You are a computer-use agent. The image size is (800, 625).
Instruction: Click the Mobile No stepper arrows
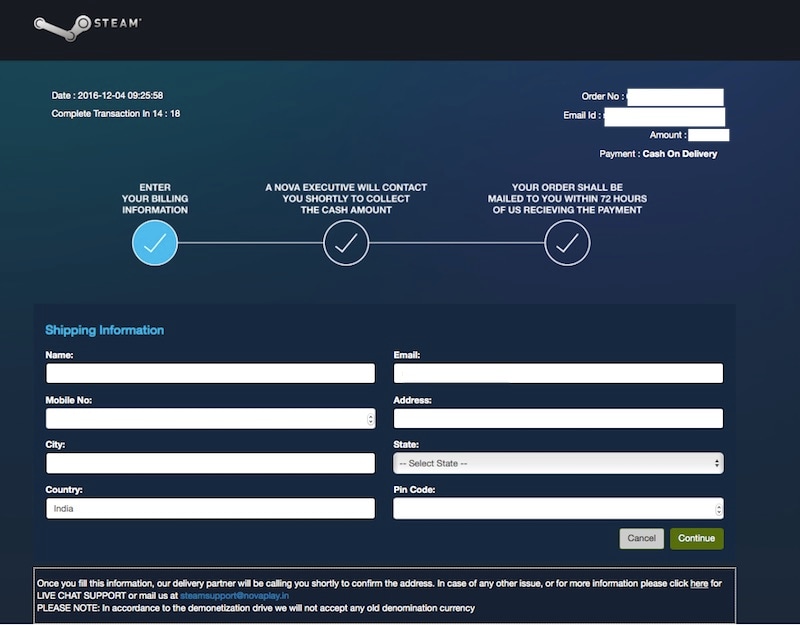[370, 419]
